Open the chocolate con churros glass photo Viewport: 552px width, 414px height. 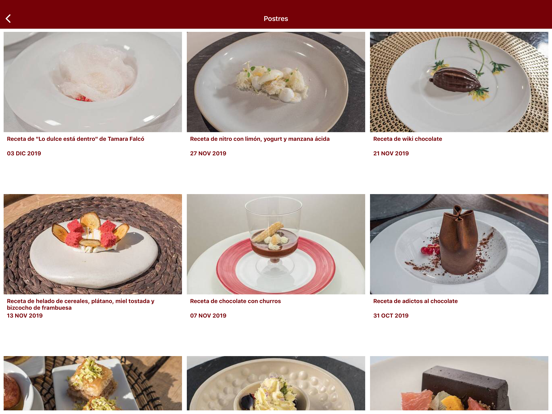pos(276,244)
